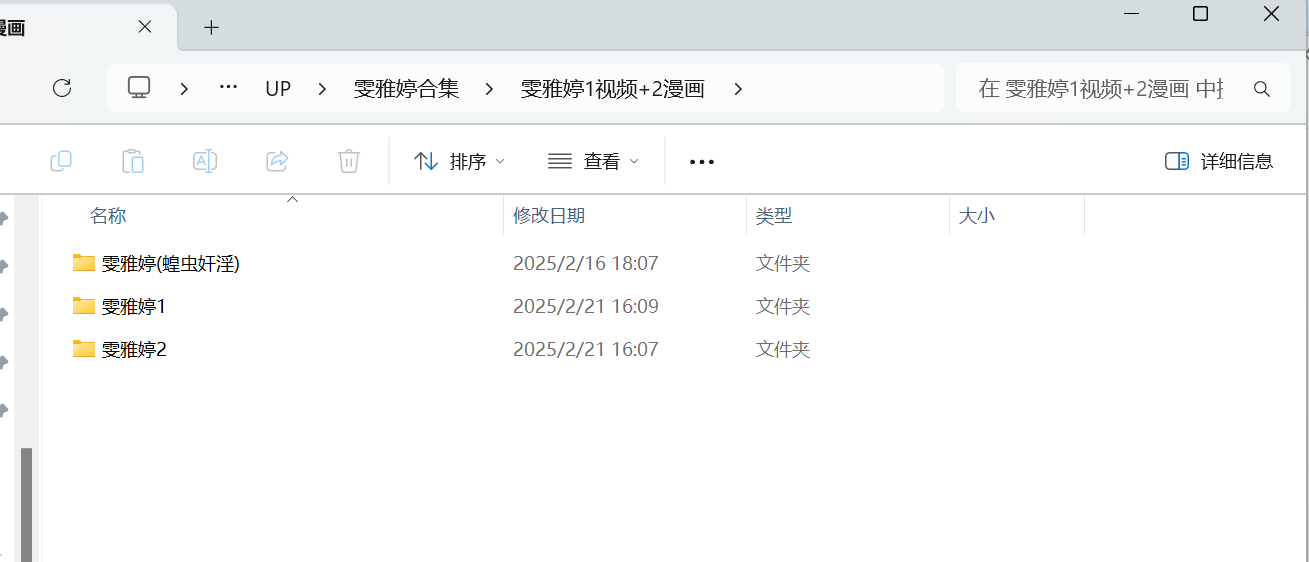Viewport: 1309px width, 562px height.
Task: Click the date 2025/2/21 16:09
Action: click(586, 307)
